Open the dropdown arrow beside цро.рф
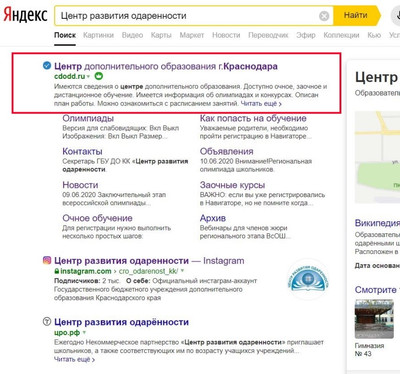The image size is (400, 374). click(84, 332)
